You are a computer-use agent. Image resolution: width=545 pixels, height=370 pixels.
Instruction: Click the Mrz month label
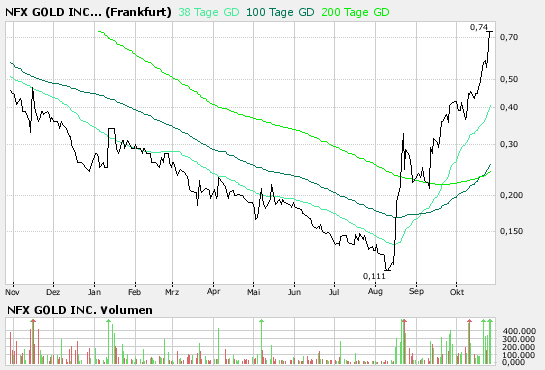pos(172,292)
